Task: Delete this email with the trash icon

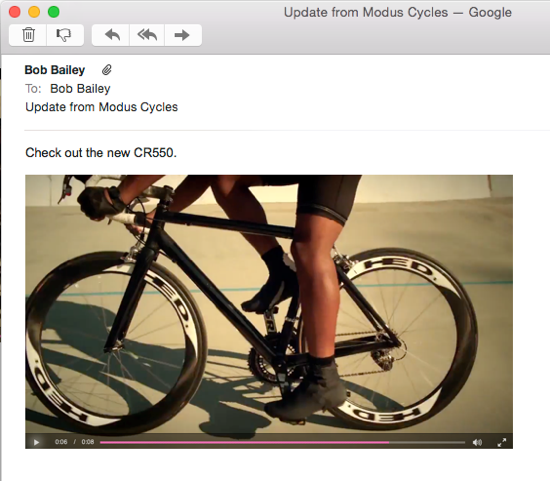Action: pos(28,35)
